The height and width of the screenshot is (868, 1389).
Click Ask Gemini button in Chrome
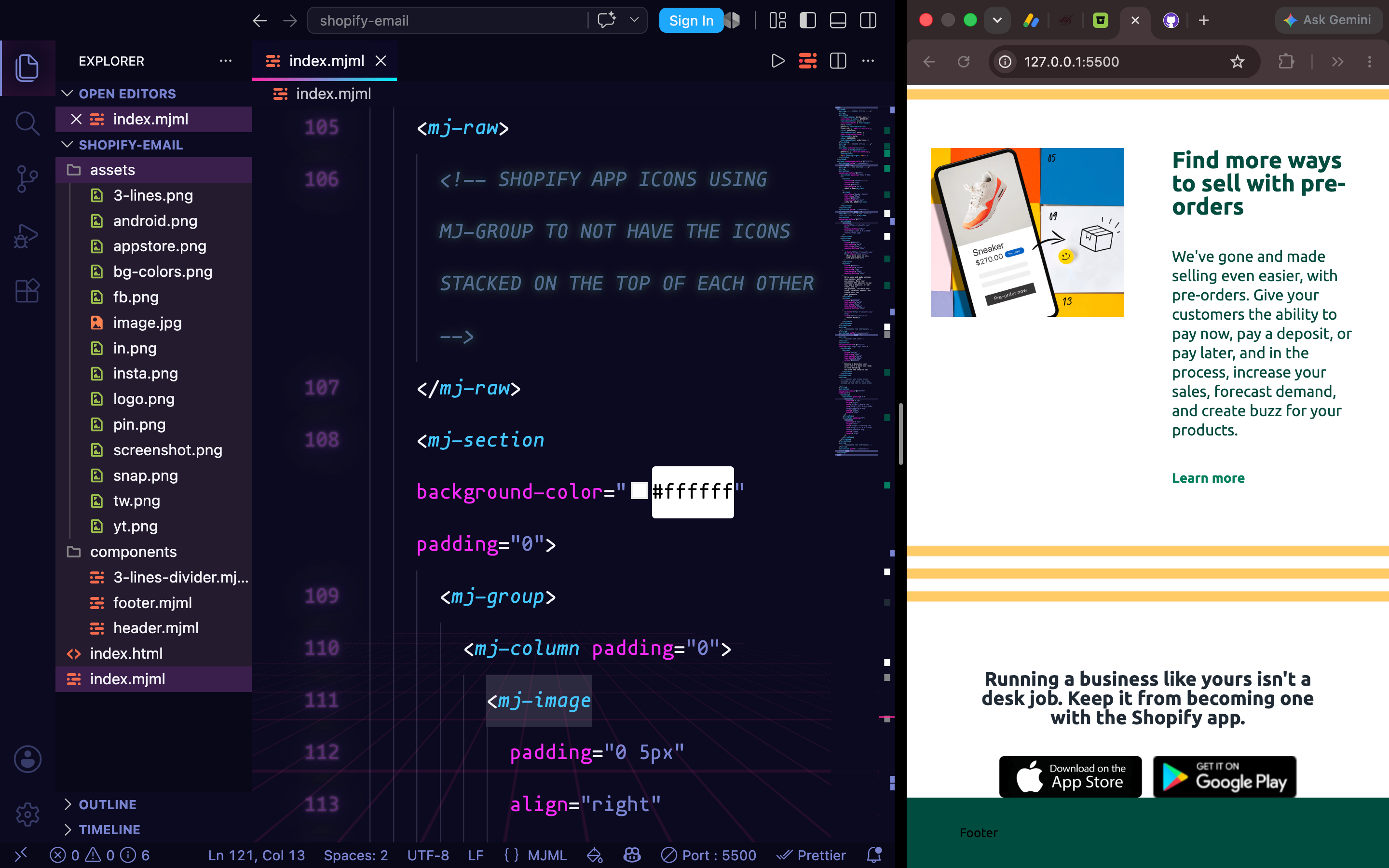pyautogui.click(x=1328, y=20)
